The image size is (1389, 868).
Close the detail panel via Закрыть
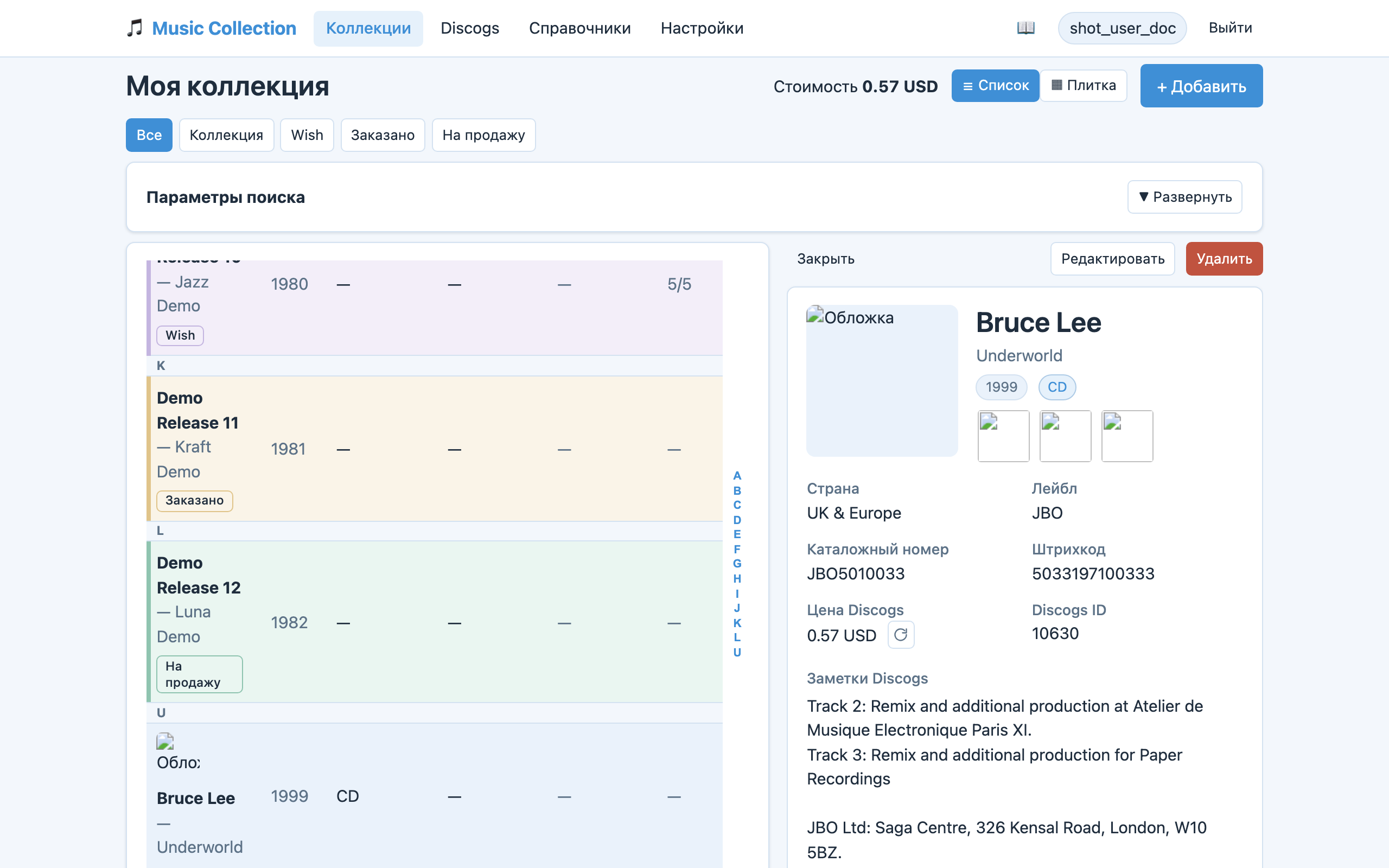pos(825,259)
